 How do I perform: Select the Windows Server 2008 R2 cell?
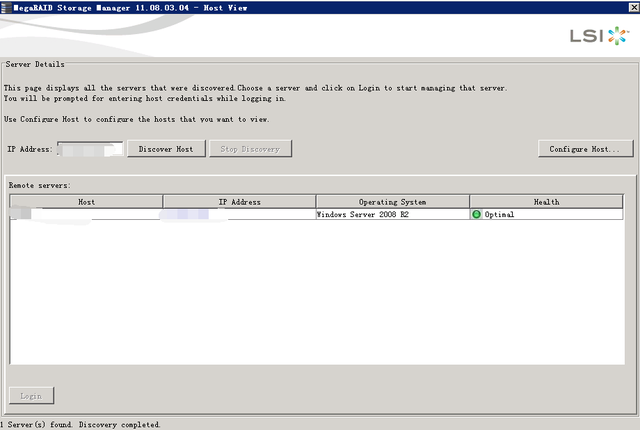(x=392, y=214)
